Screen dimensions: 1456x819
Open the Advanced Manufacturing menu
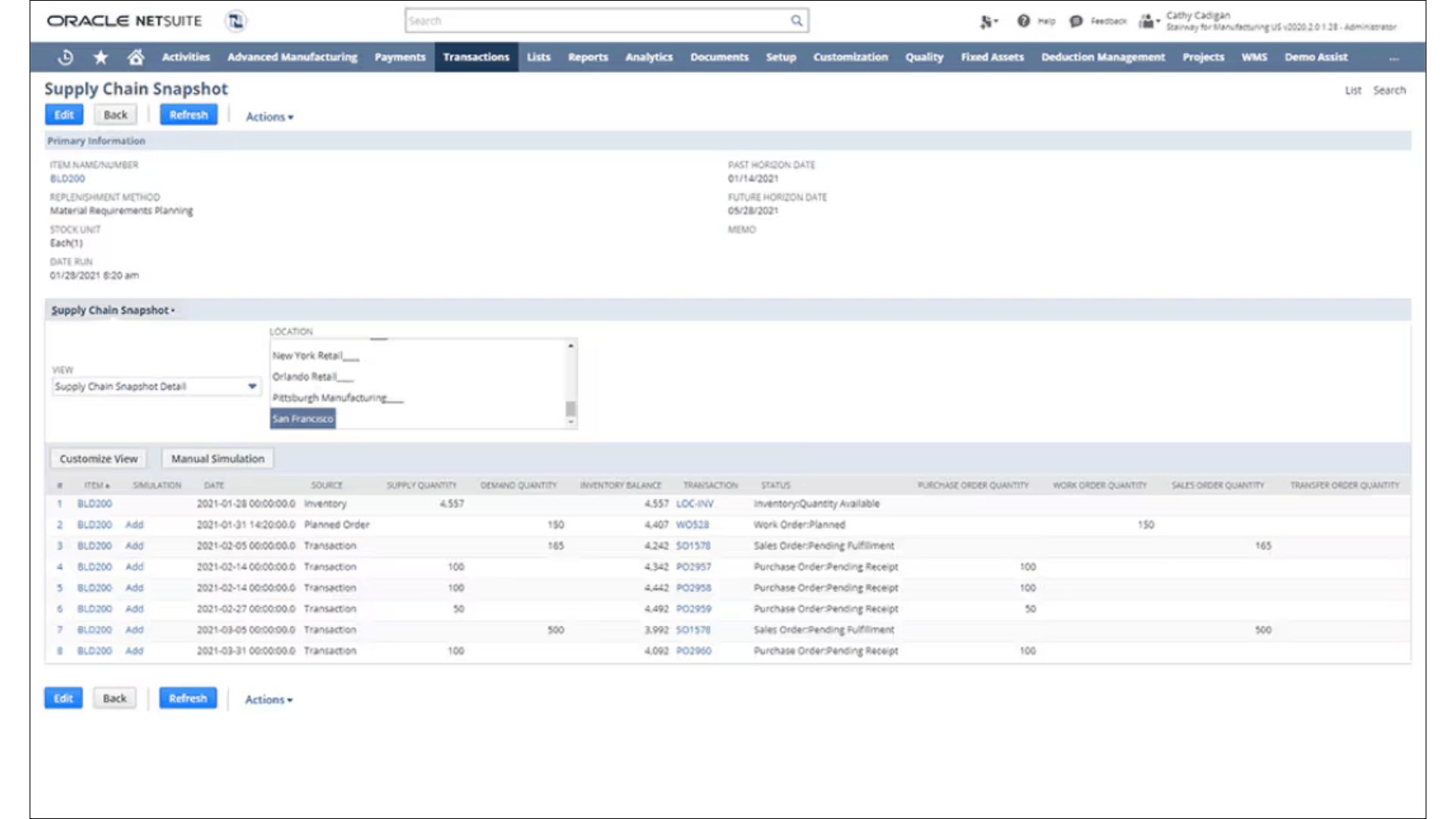[x=292, y=57]
